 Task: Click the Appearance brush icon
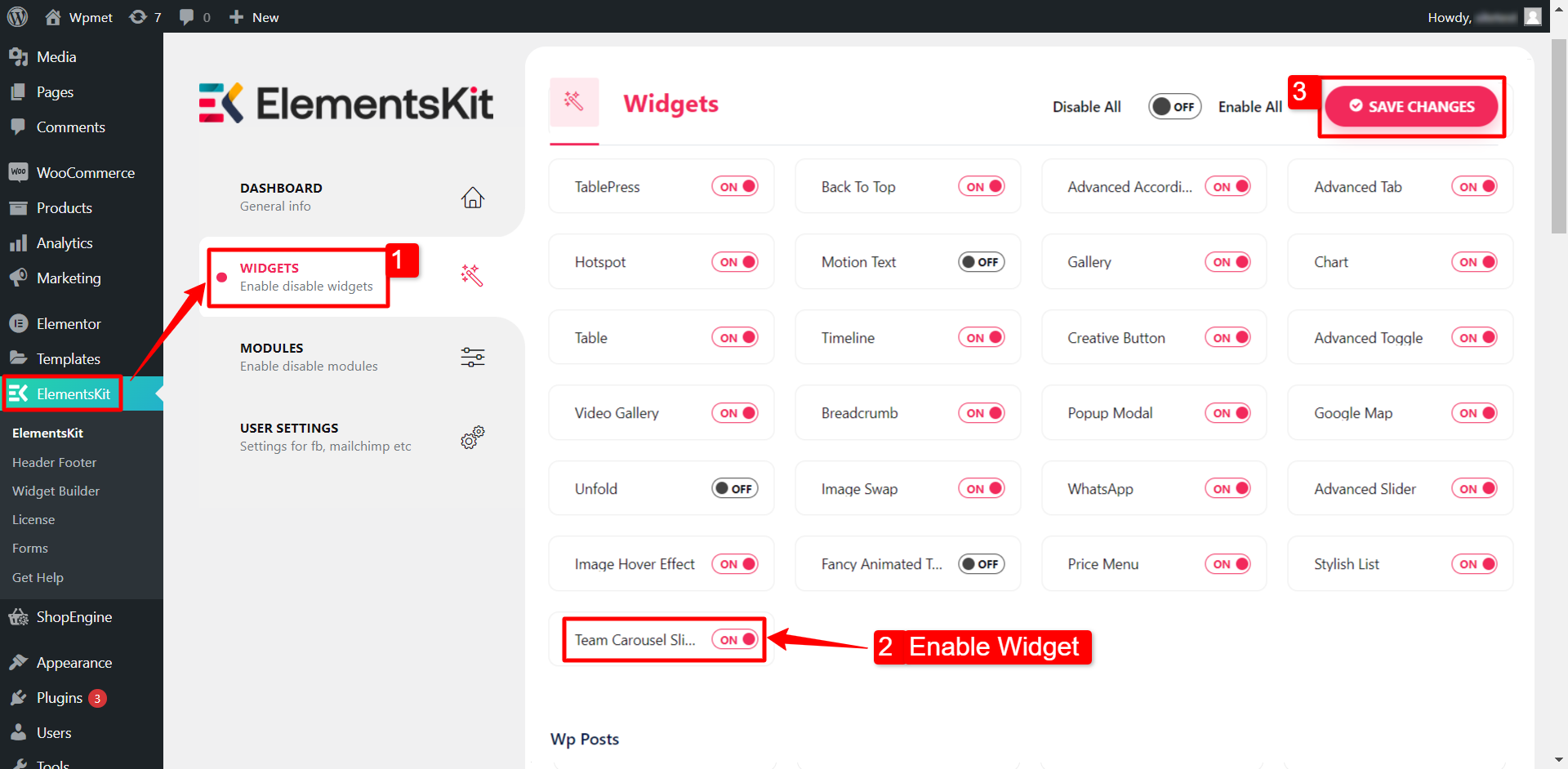[18, 662]
